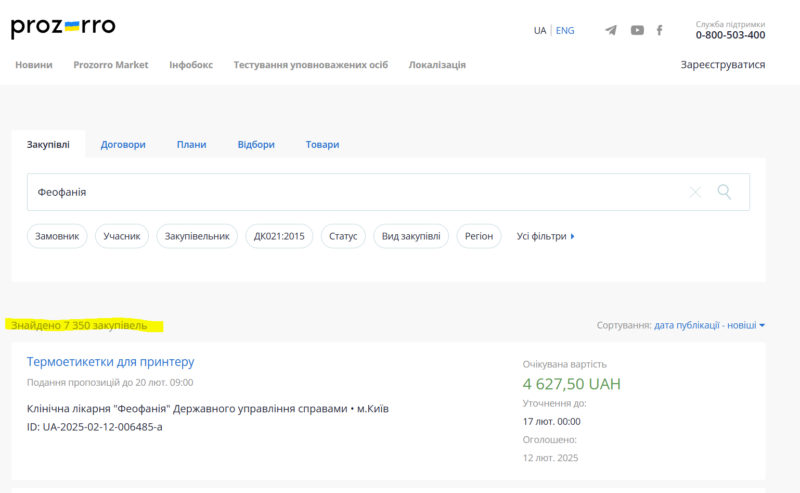Click announcement date 12 лют. 2025

tap(551, 458)
